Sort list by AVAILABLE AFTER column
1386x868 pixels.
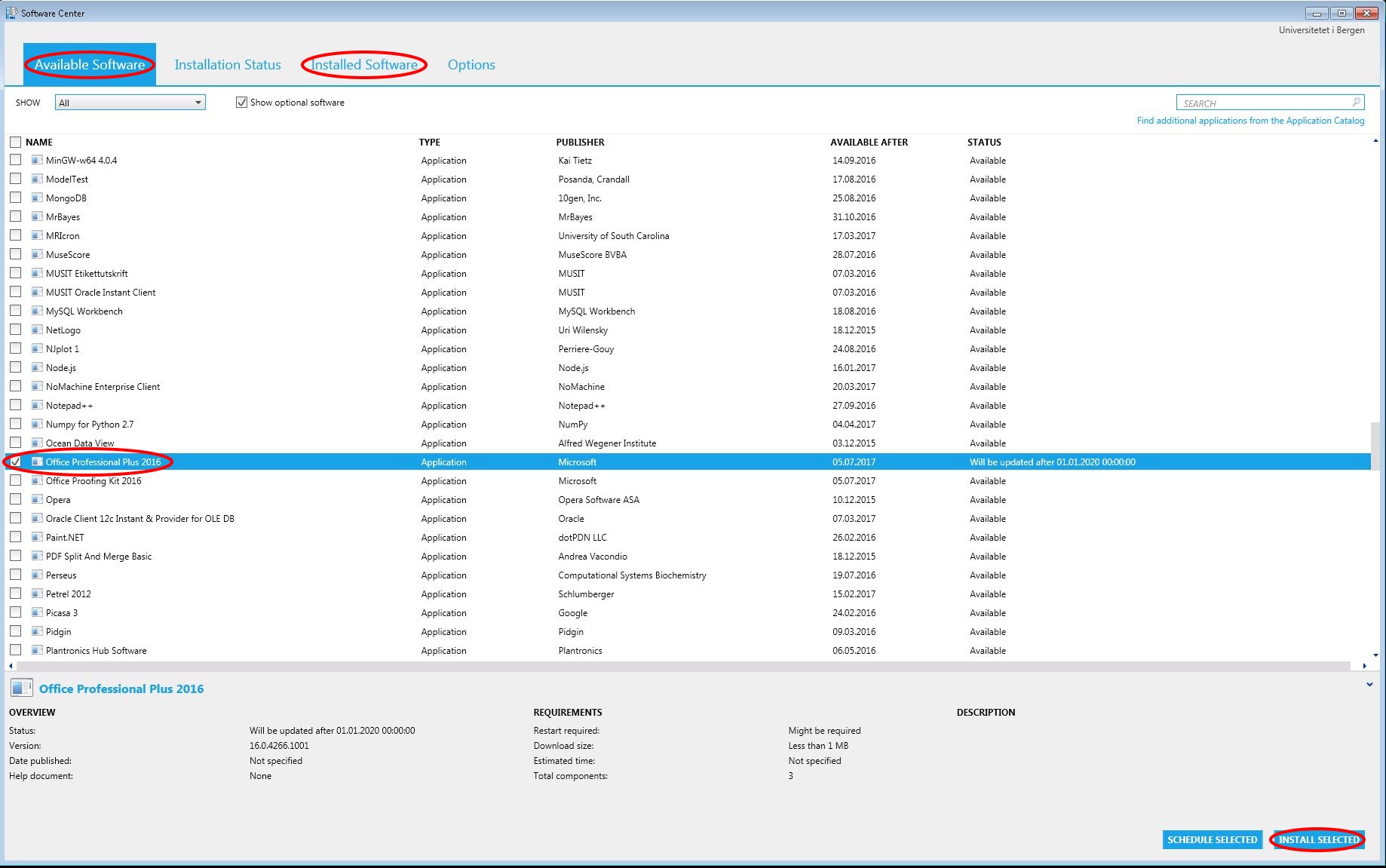pyautogui.click(x=869, y=142)
